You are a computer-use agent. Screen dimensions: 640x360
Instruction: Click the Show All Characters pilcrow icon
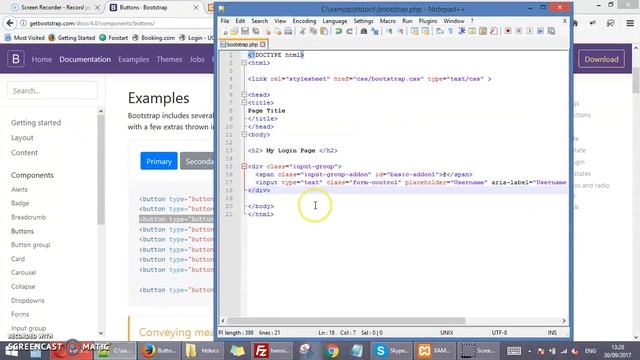click(x=451, y=31)
